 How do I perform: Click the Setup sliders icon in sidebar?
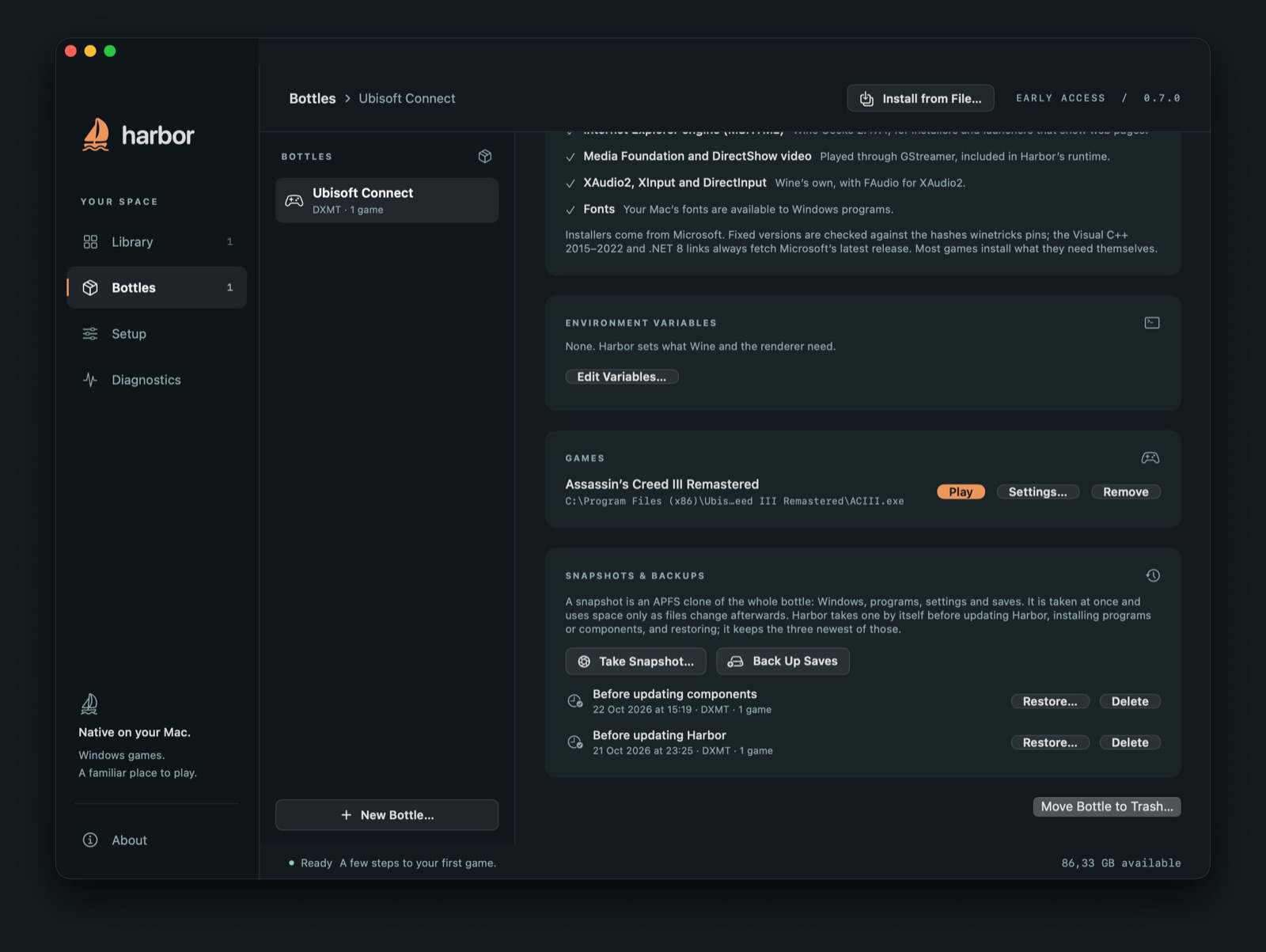tap(90, 334)
